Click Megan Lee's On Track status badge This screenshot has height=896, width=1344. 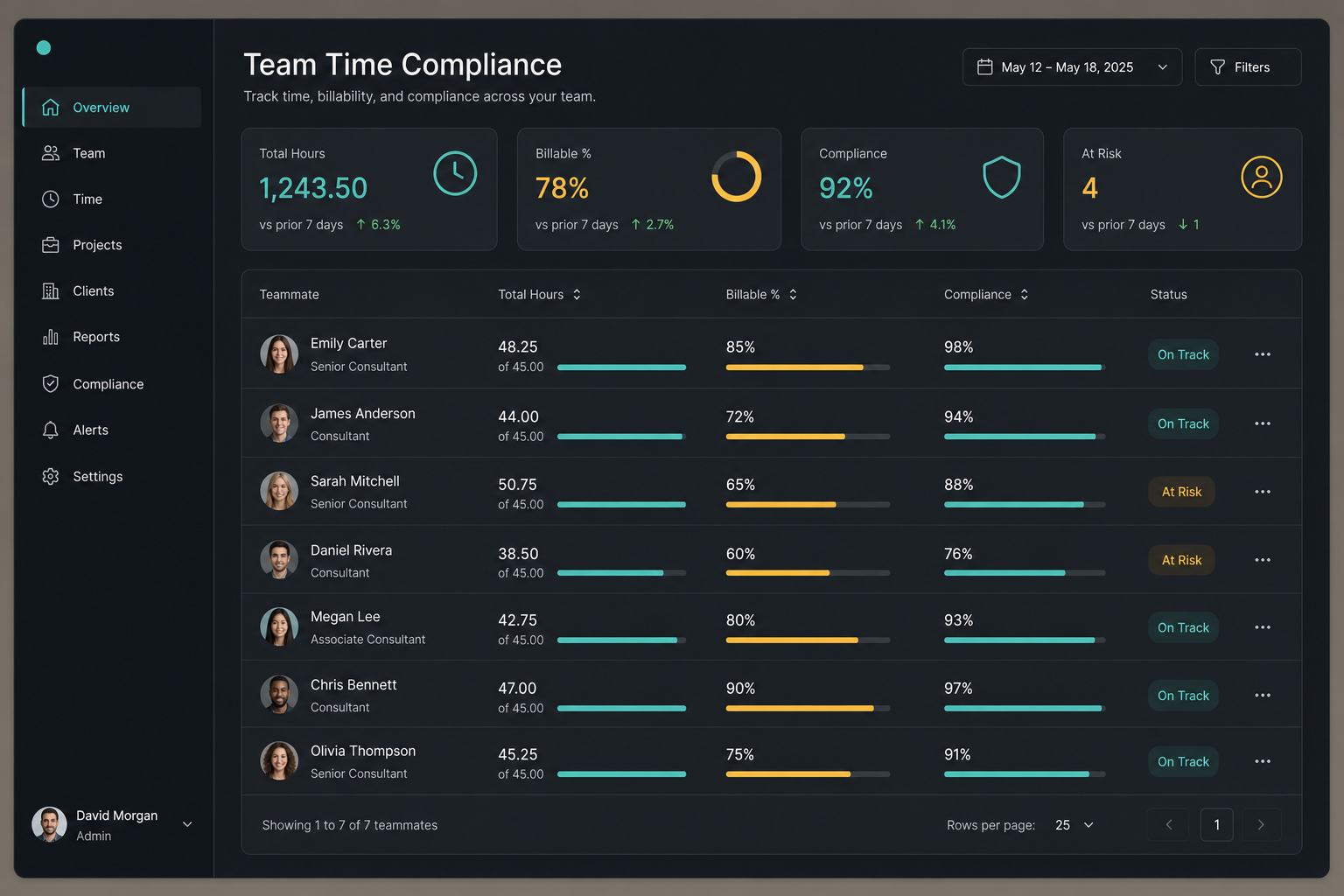[x=1183, y=627]
